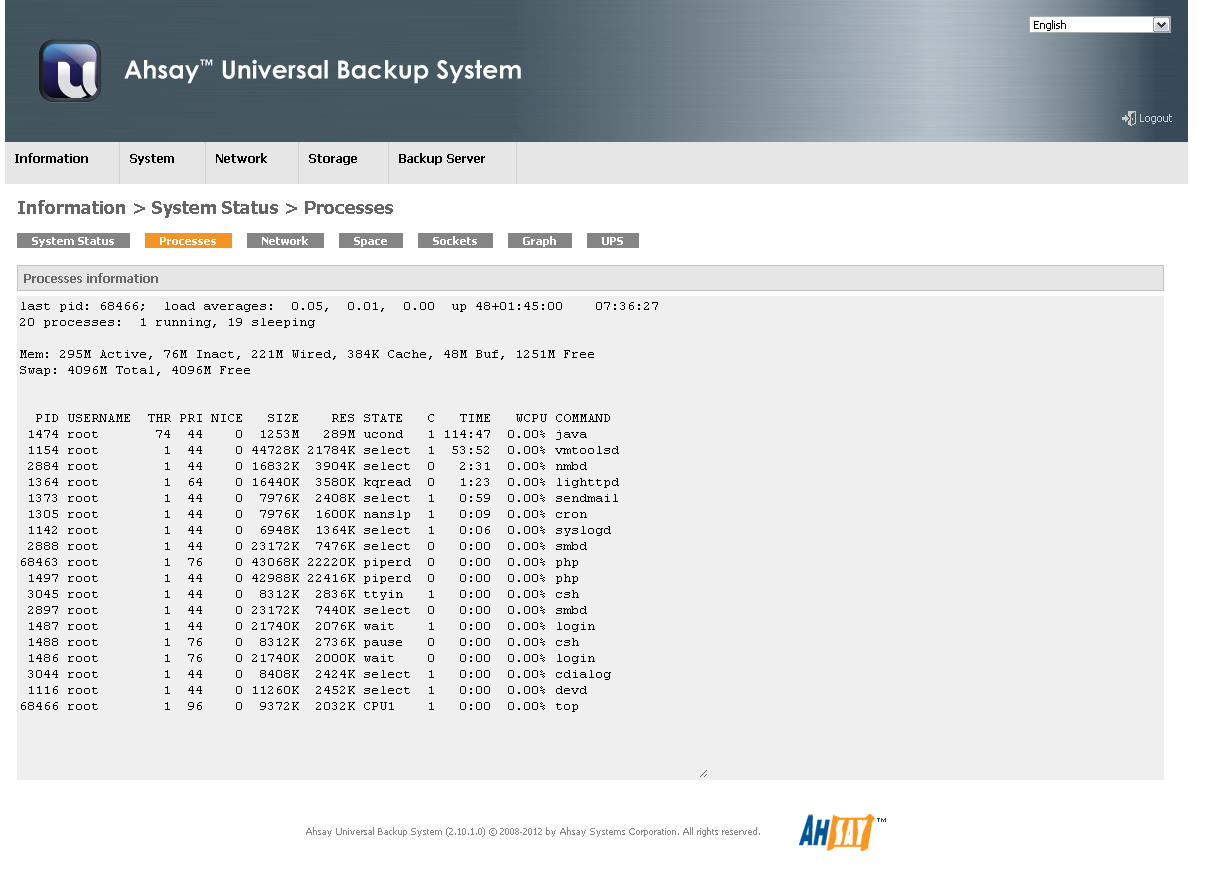Image resolution: width=1210 pixels, height=873 pixels.
Task: Click the resize handle of the processes textarea
Action: point(703,773)
